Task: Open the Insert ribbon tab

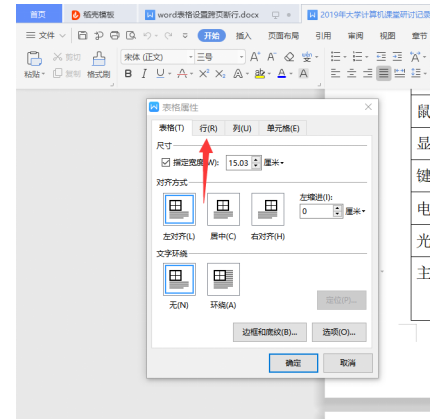Action: click(x=243, y=36)
